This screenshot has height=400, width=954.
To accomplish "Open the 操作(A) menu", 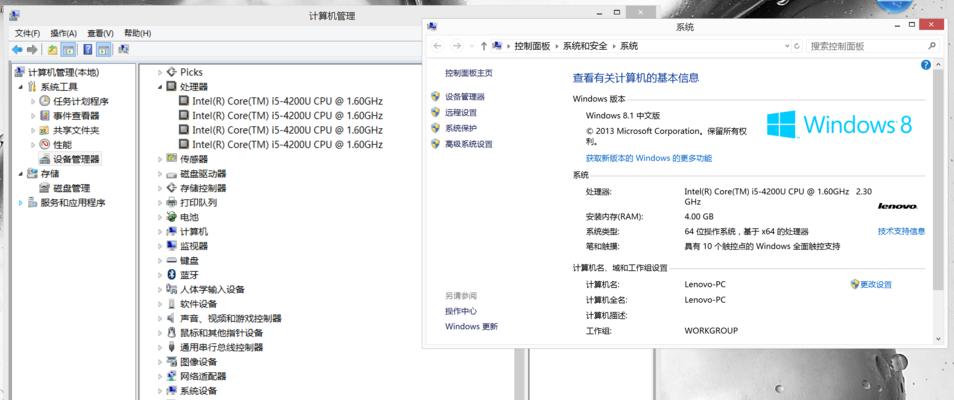I will click(x=63, y=33).
